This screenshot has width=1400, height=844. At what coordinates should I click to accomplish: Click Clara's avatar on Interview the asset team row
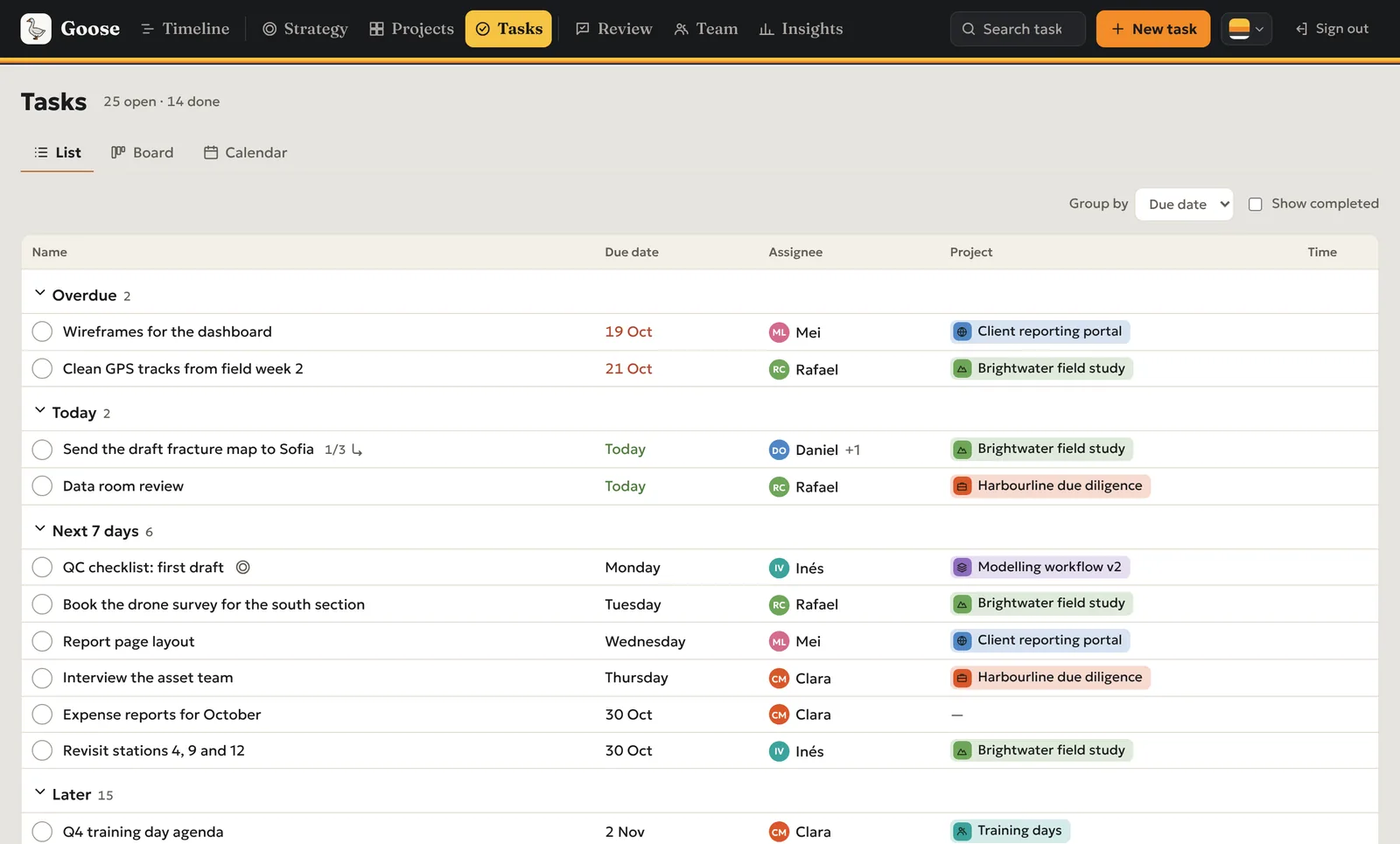[x=779, y=678]
